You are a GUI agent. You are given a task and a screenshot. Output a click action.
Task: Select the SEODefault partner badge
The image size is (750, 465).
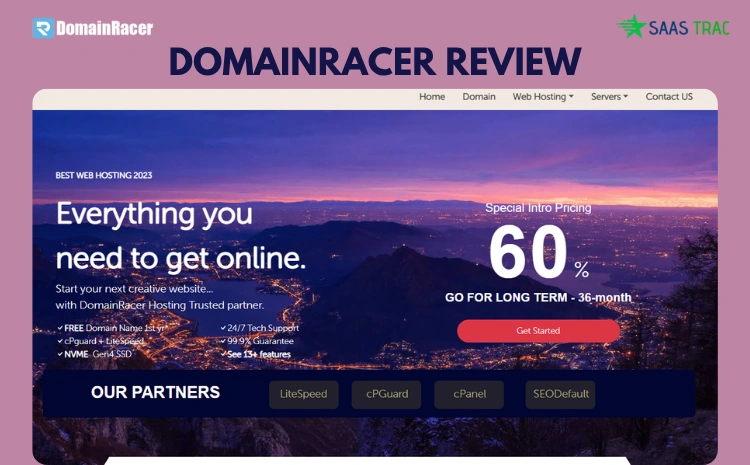pyautogui.click(x=560, y=394)
